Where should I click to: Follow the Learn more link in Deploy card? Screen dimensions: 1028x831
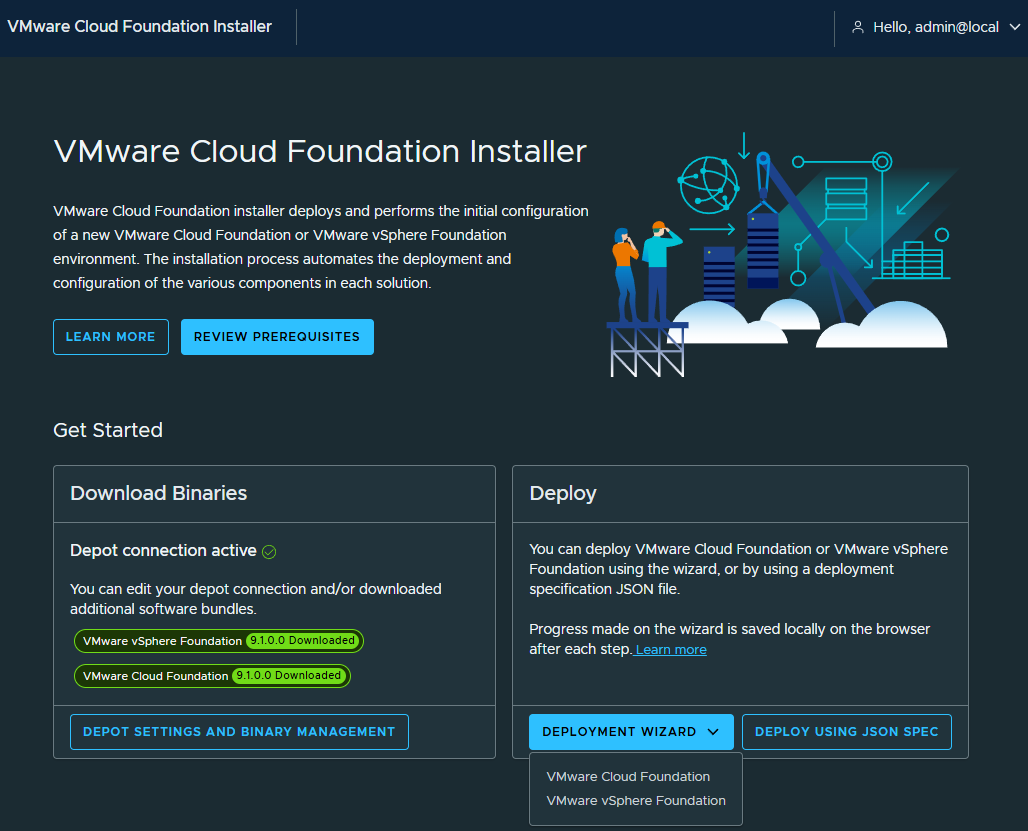click(671, 649)
